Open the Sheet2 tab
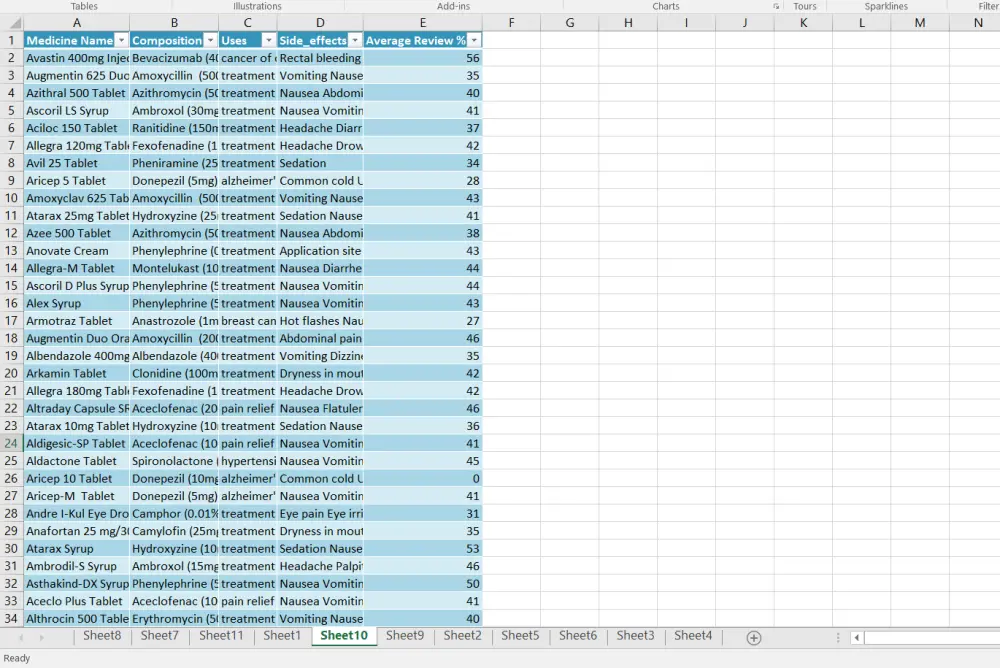This screenshot has height=668, width=1000. 462,635
